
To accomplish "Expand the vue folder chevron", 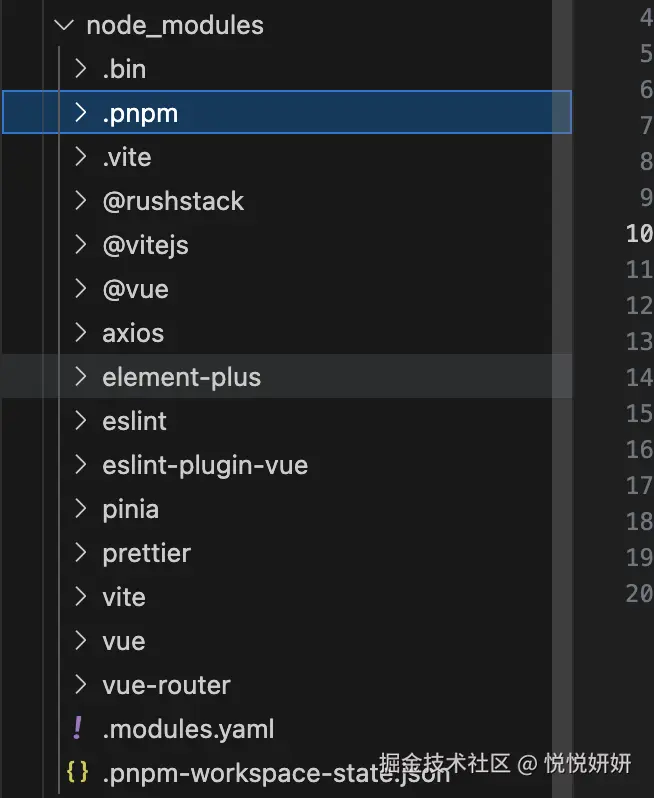I will (81, 641).
